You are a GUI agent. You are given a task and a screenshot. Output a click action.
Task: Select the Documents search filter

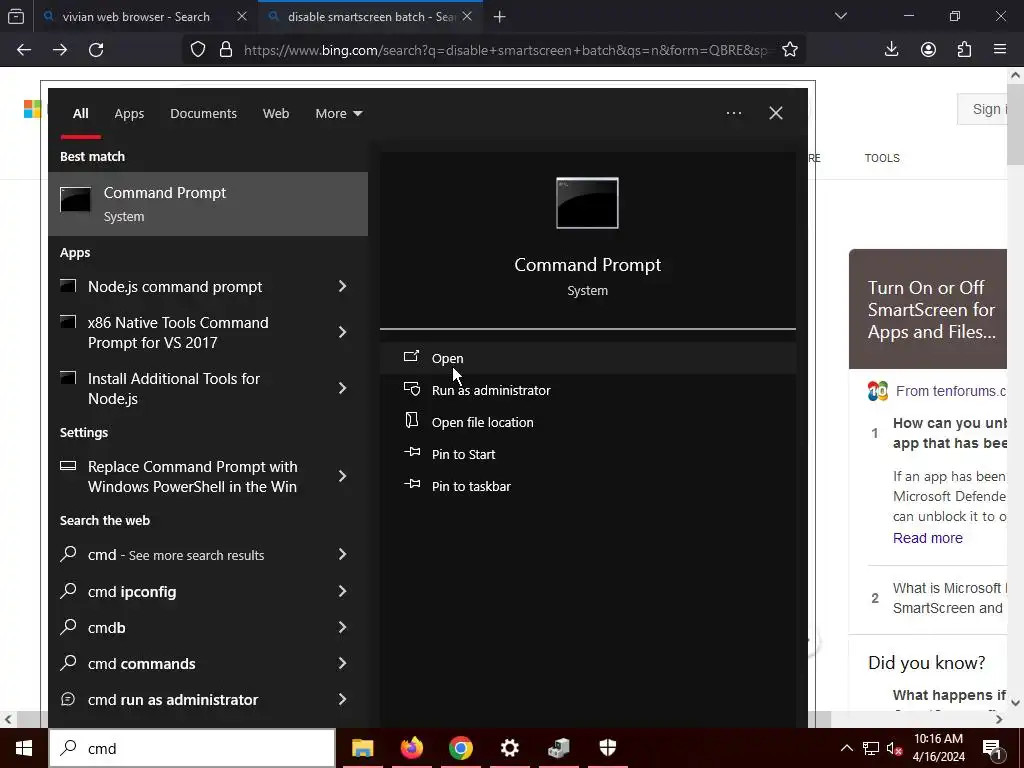[204, 114]
